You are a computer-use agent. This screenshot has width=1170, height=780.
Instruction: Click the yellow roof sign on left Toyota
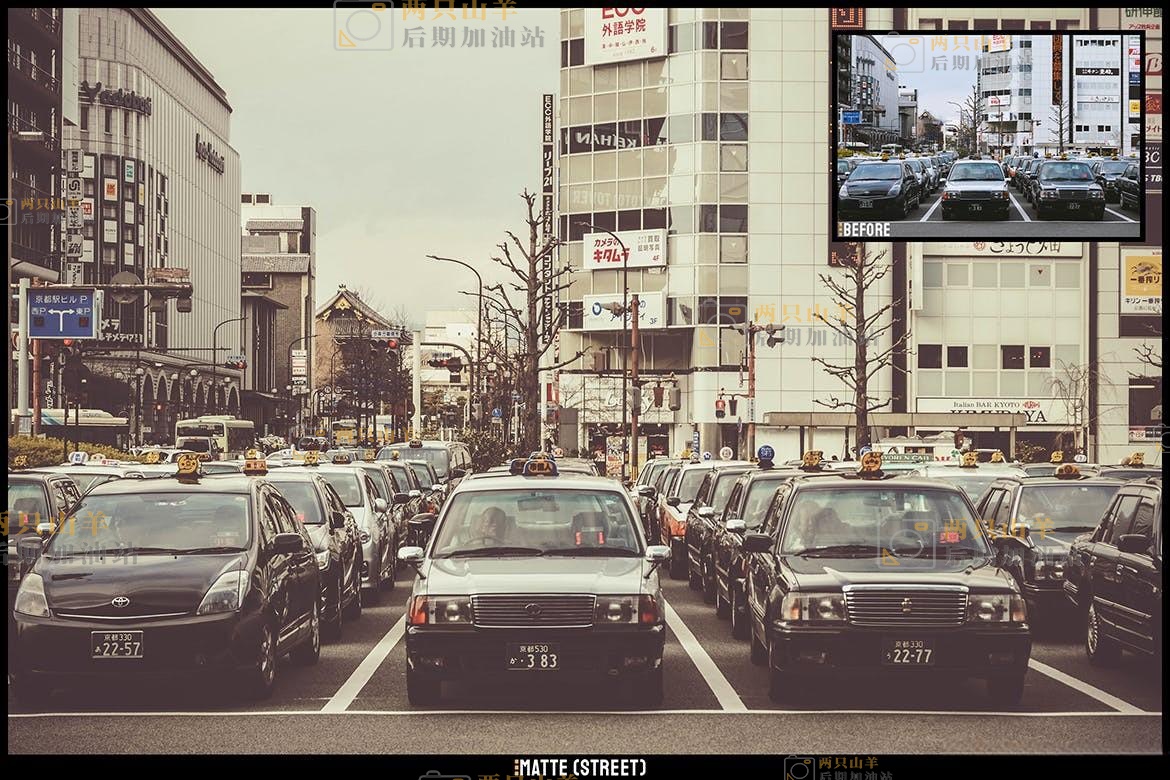tap(189, 465)
